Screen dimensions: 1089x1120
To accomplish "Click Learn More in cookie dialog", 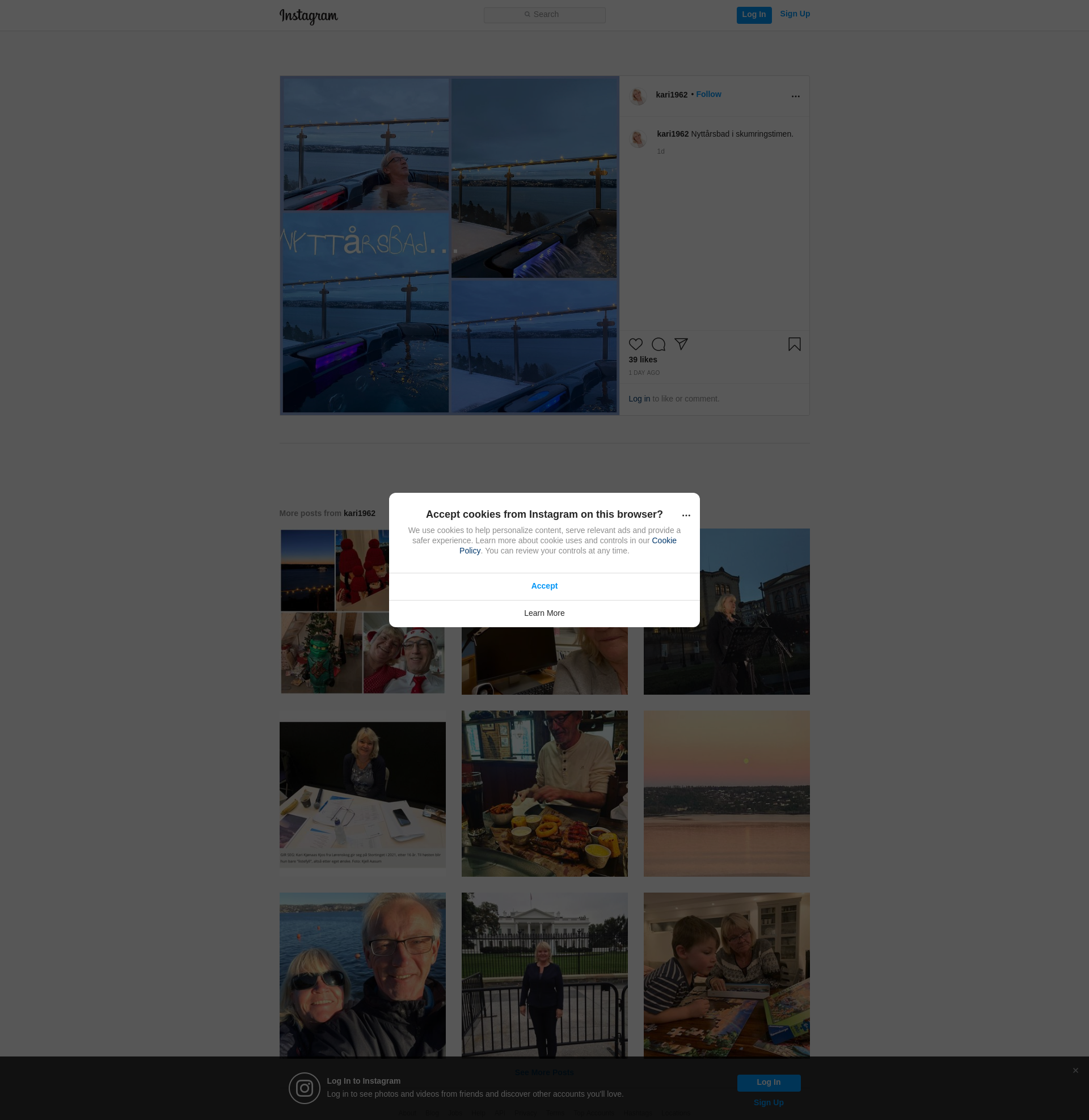I will tap(544, 614).
